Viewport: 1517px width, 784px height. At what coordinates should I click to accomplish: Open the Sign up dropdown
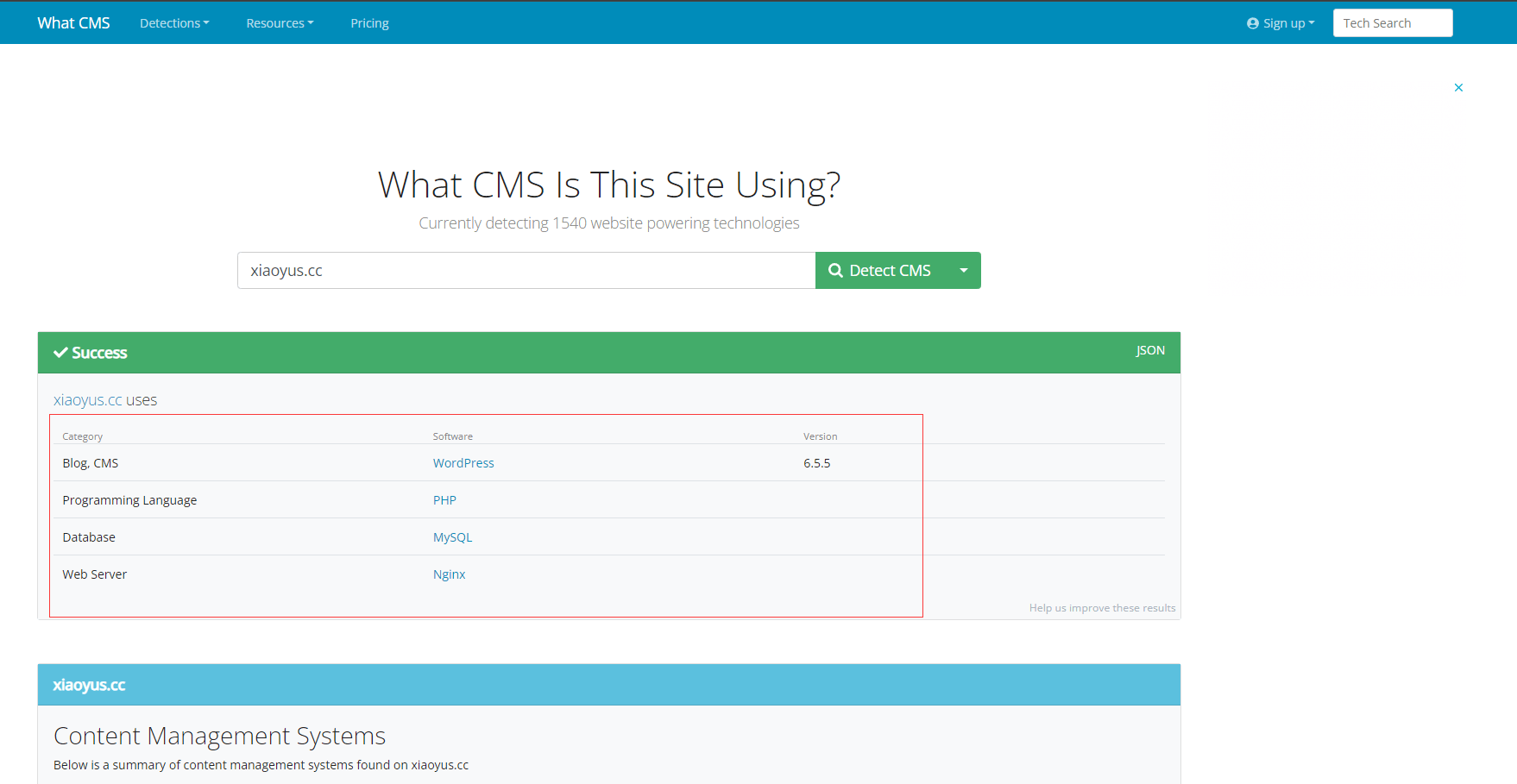pyautogui.click(x=1281, y=23)
